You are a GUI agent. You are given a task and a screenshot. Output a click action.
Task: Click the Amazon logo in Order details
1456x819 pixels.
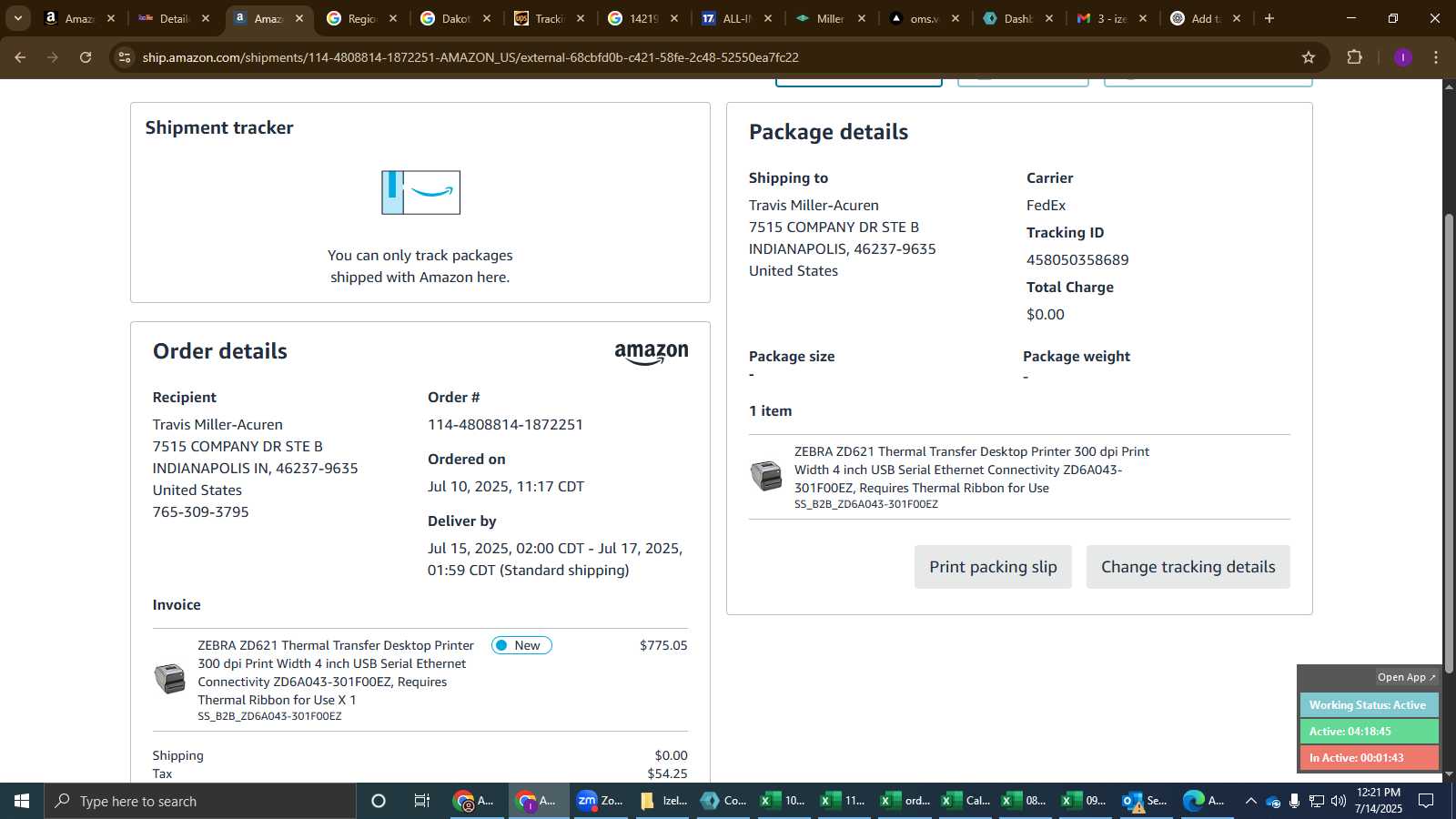point(652,354)
